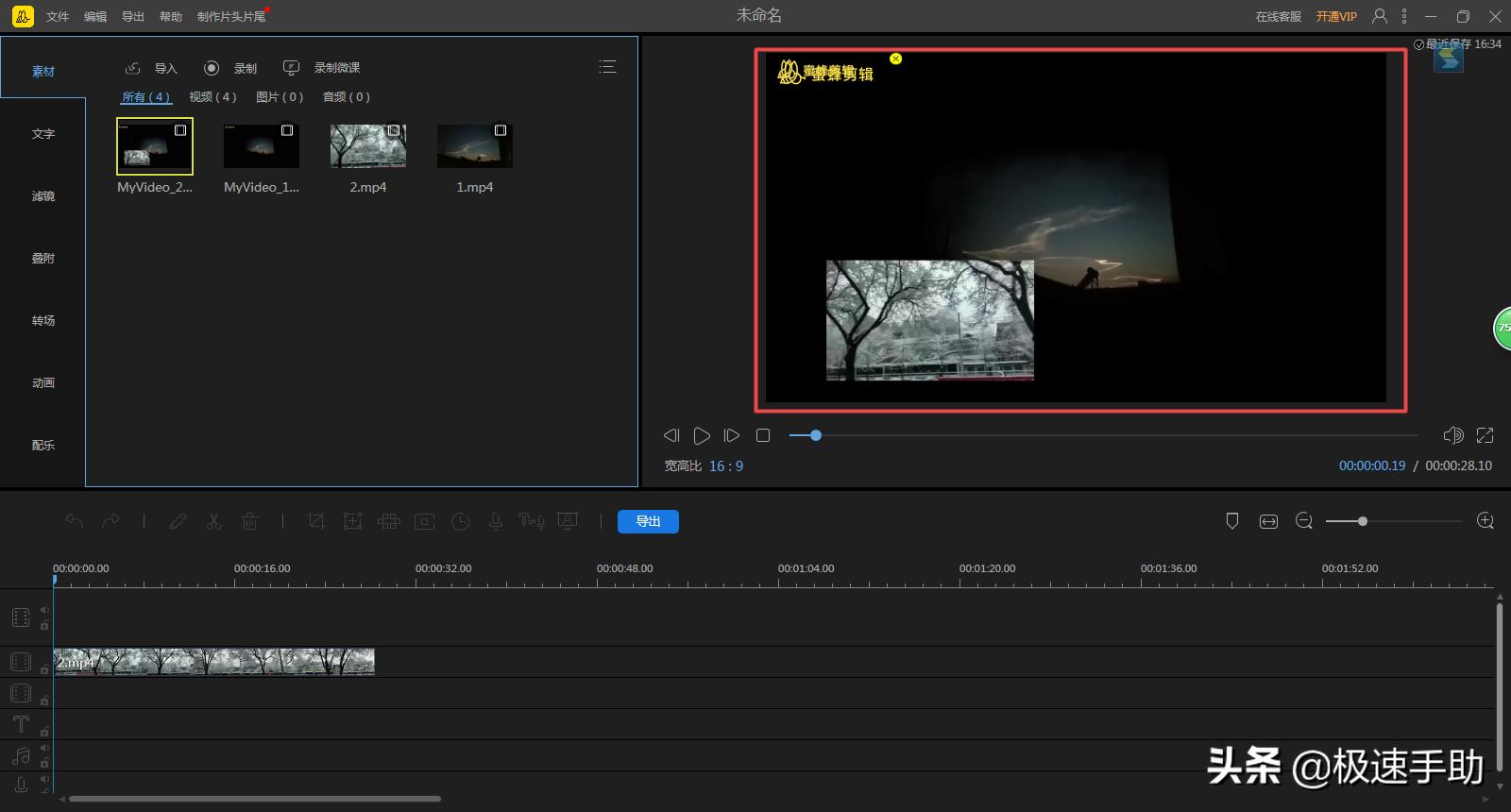Click the delete trash icon in timeline toolbar
The image size is (1511, 812).
coord(249,521)
